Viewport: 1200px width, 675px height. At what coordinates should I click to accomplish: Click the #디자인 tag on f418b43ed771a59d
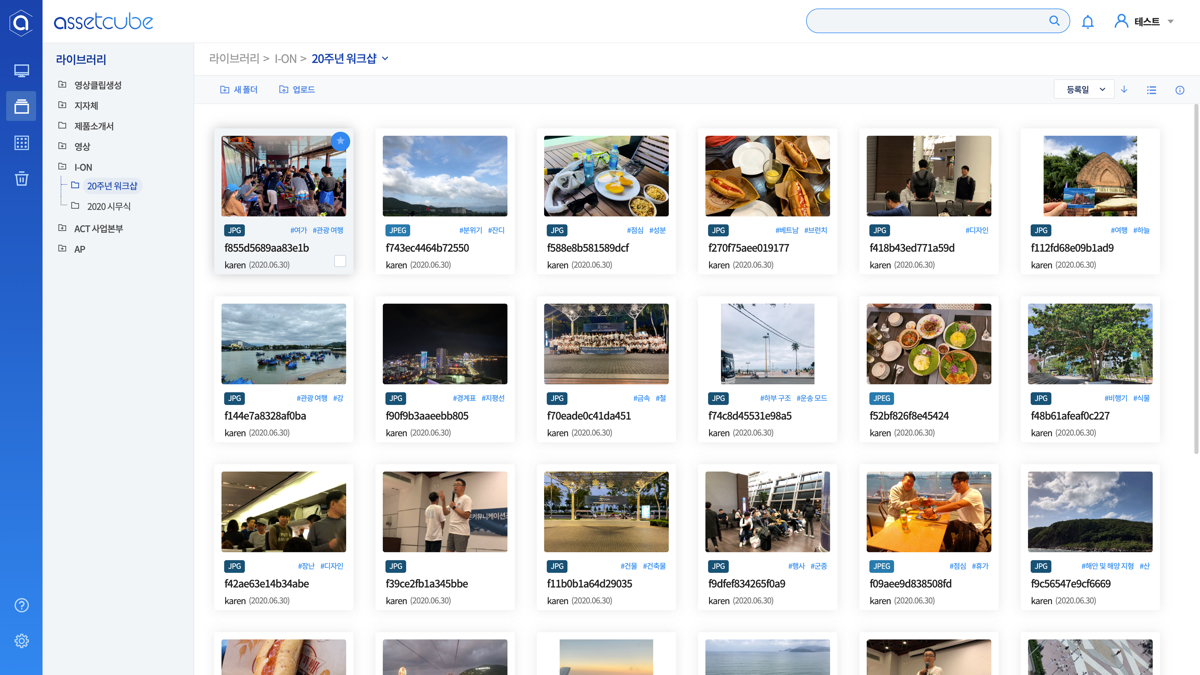(x=977, y=230)
